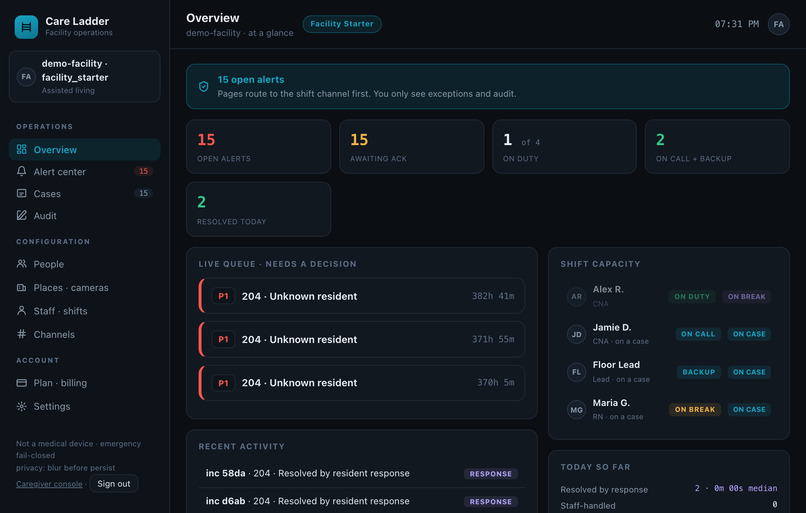
Task: Click RESPONSE tag on inc 58da
Action: click(x=490, y=474)
